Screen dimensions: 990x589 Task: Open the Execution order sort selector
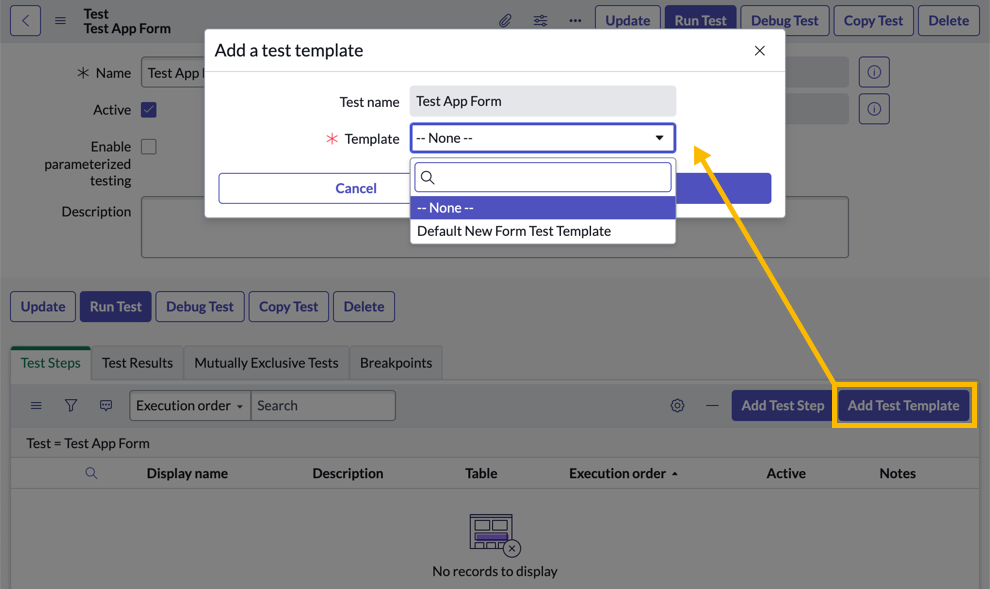(189, 405)
